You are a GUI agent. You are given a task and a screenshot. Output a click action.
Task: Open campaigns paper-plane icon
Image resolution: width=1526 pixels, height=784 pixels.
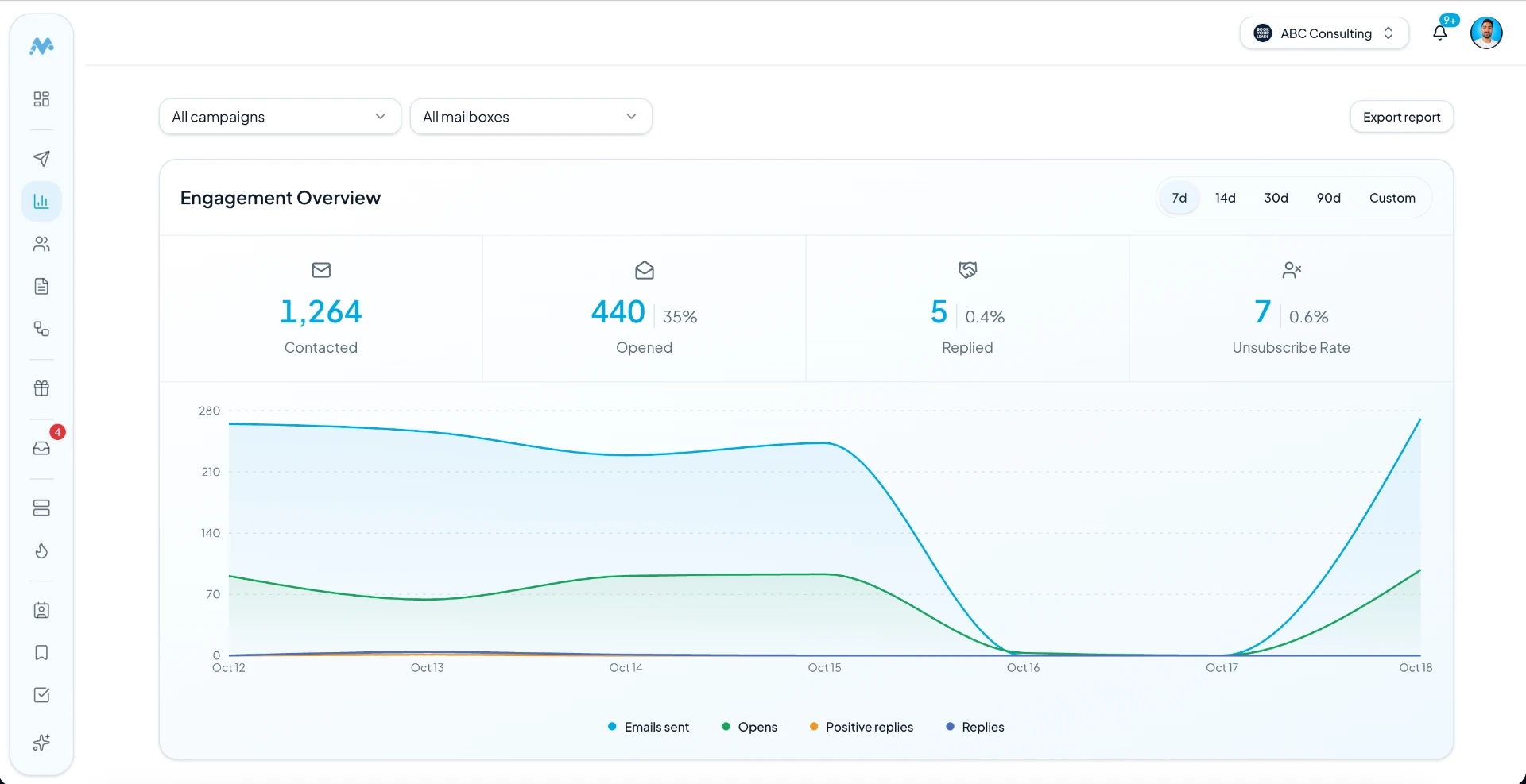click(x=41, y=158)
